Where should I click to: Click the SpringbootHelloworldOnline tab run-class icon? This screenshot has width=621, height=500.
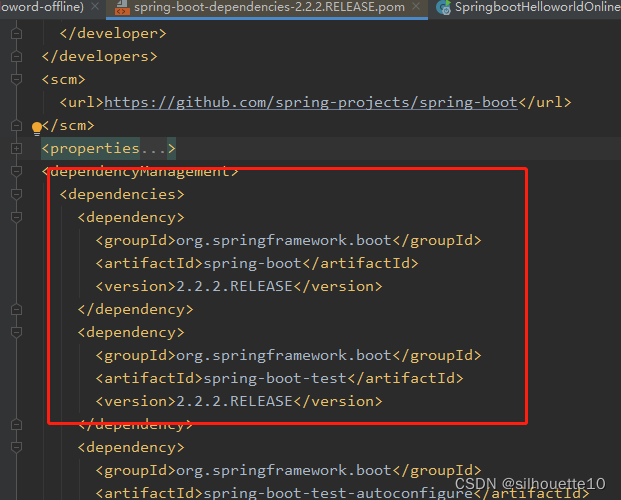(444, 7)
